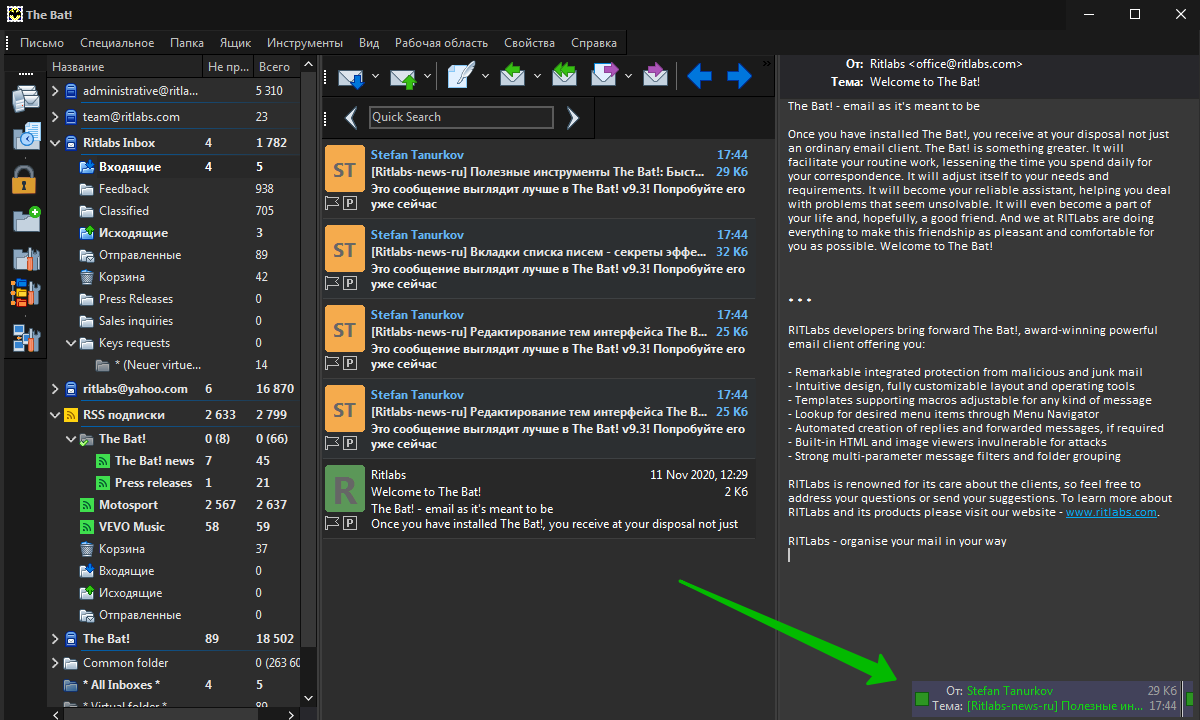Collapse the RSS подписки tree
The width and height of the screenshot is (1200, 720).
click(55, 415)
